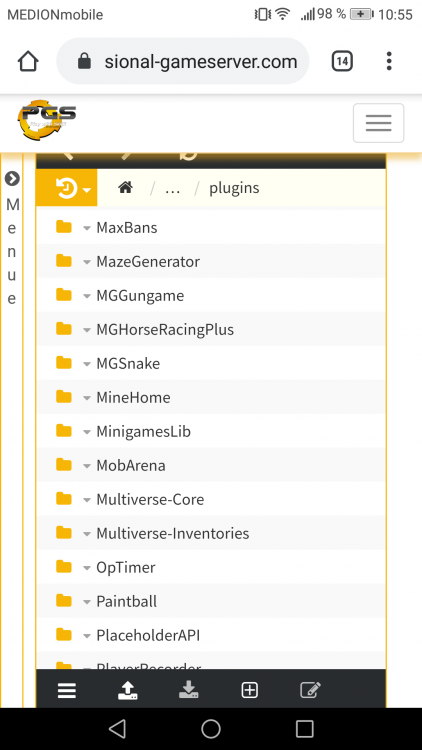Select the Multiverse-Inventories folder name
The width and height of the screenshot is (422, 750).
pyautogui.click(x=173, y=533)
